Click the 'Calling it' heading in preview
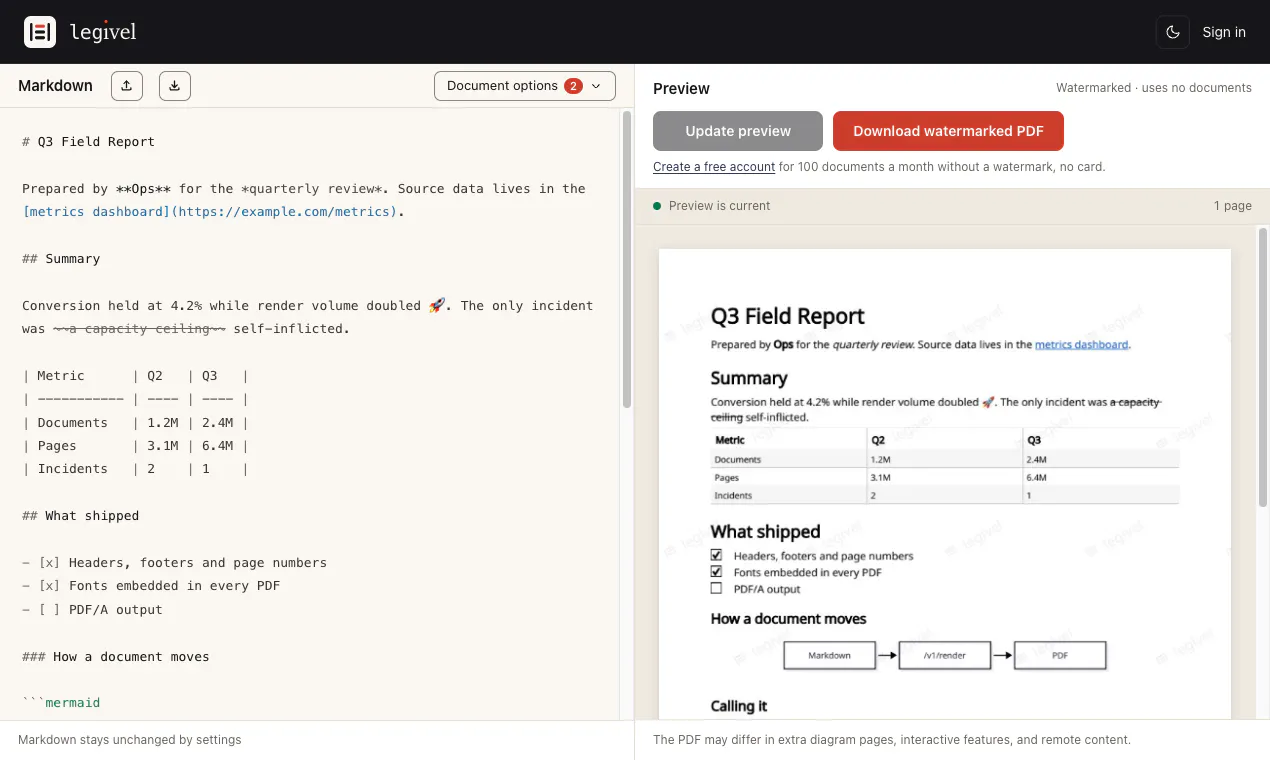The width and height of the screenshot is (1270, 760). [739, 706]
